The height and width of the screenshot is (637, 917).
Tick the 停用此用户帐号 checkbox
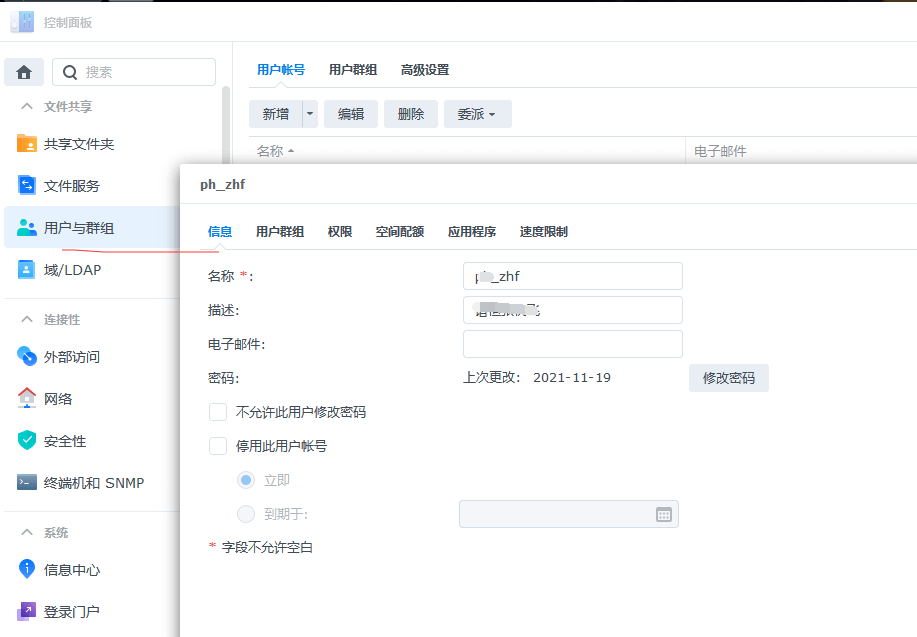pyautogui.click(x=218, y=446)
